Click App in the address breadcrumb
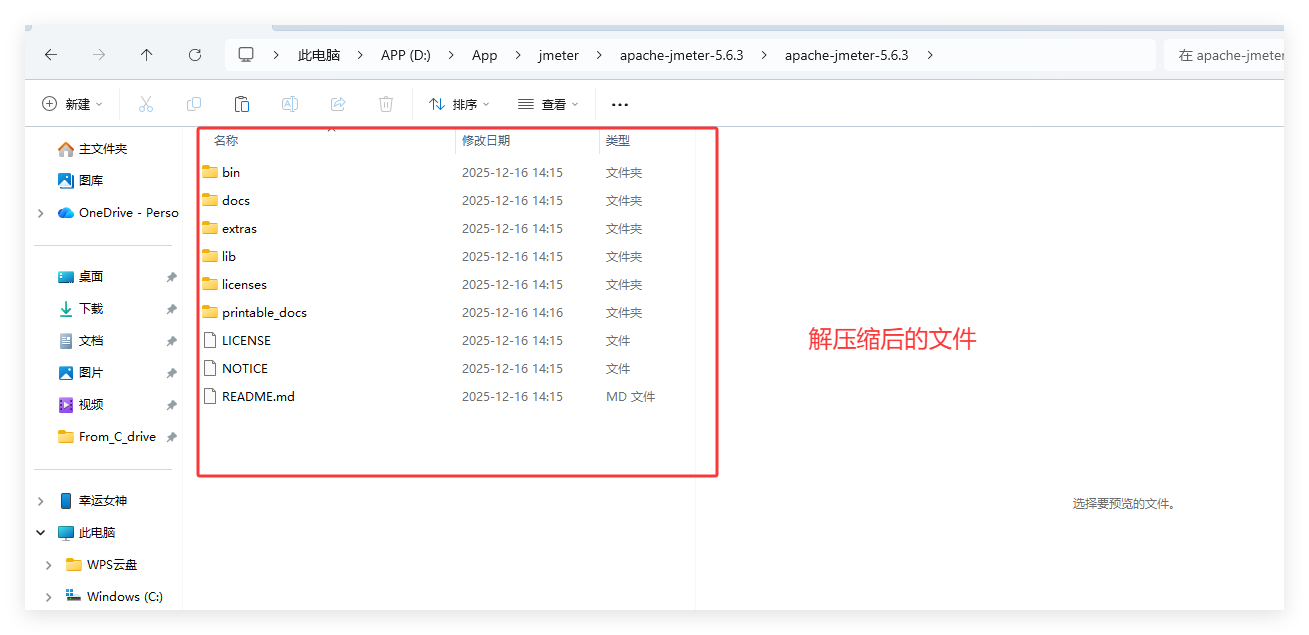The width and height of the screenshot is (1309, 635). (485, 55)
